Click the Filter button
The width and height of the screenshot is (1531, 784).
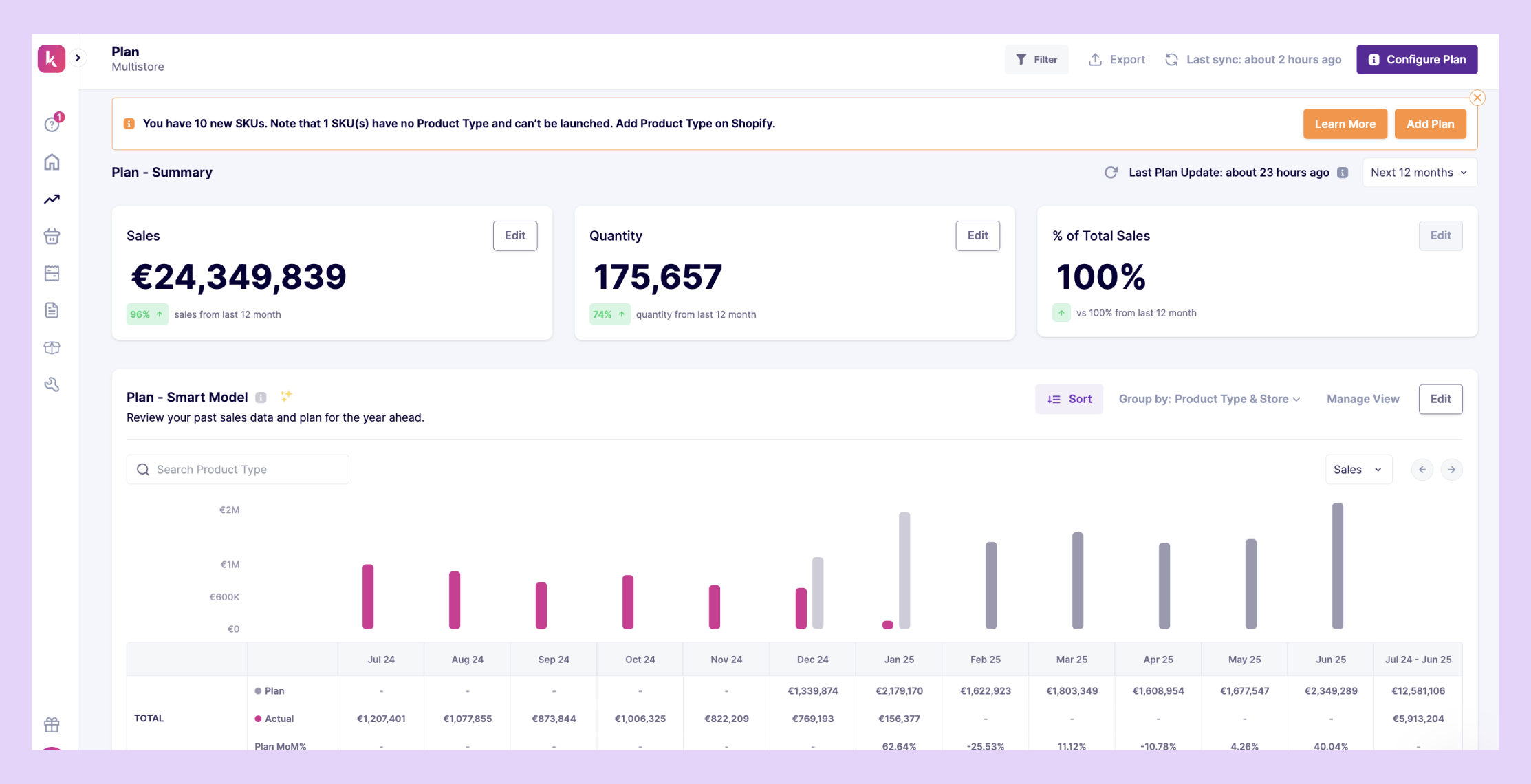1036,60
